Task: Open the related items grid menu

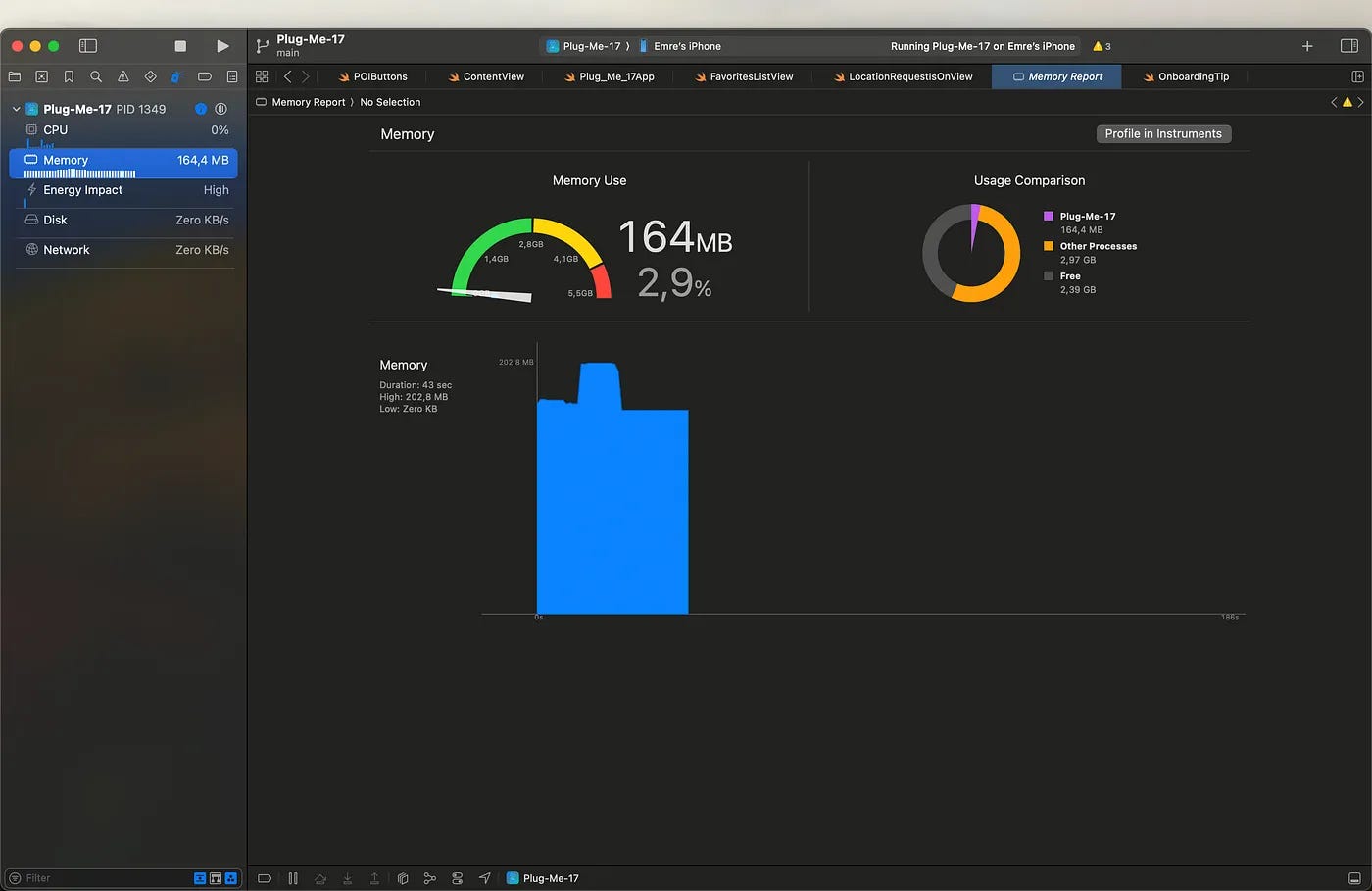Action: click(x=262, y=76)
